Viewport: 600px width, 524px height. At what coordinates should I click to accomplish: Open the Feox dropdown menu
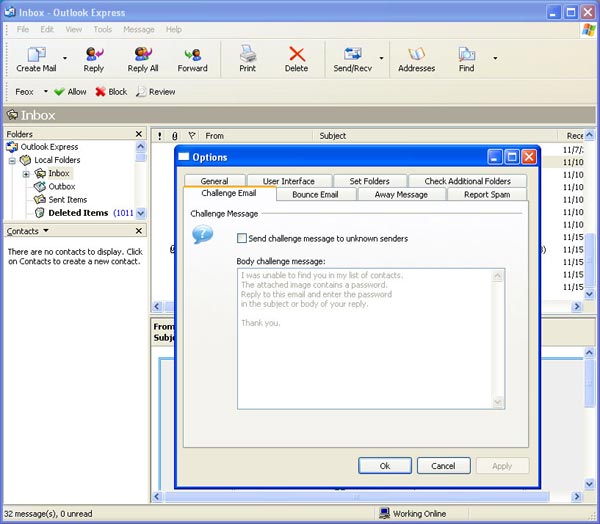[x=46, y=91]
